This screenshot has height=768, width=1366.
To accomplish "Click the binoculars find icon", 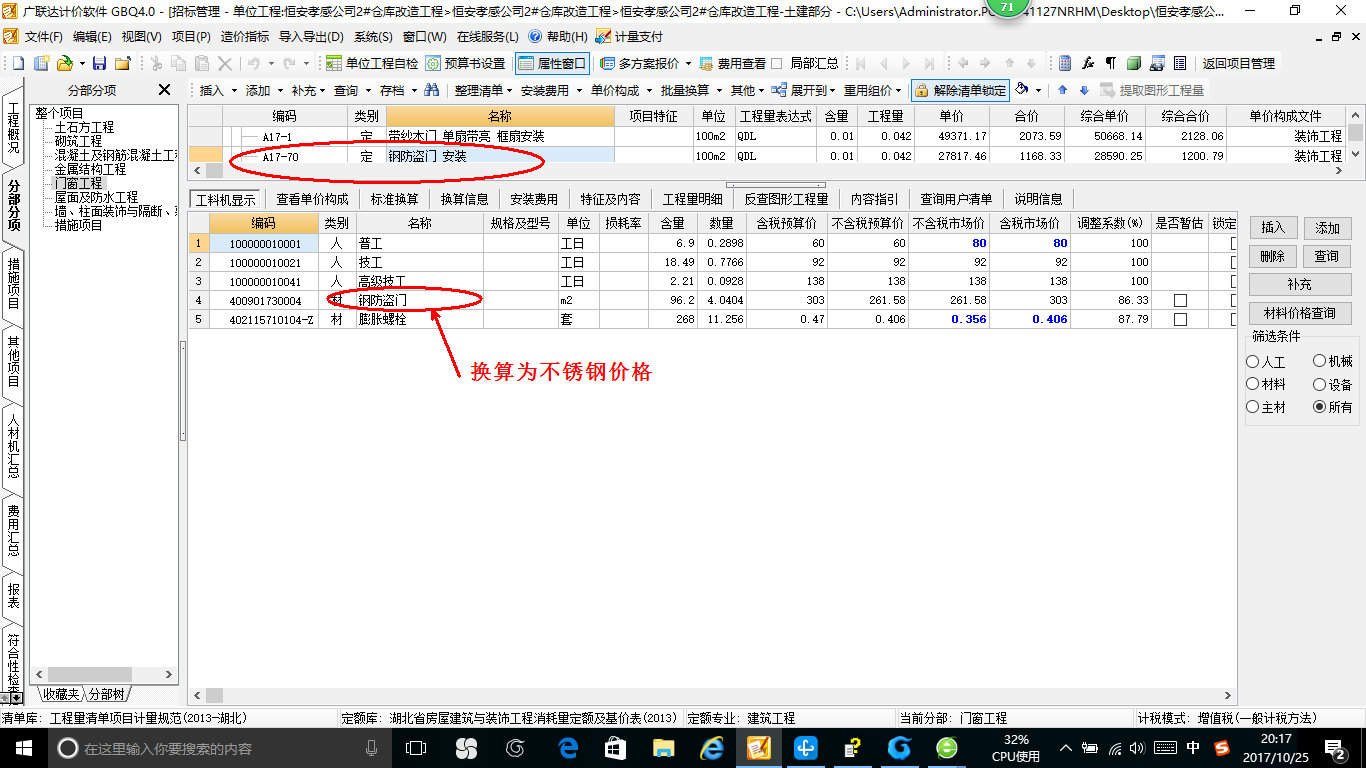I will (x=432, y=90).
